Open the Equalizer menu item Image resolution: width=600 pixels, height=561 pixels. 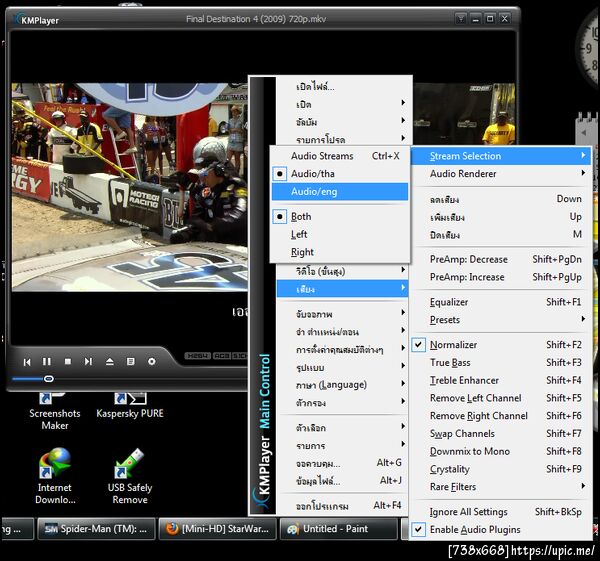[x=501, y=302]
